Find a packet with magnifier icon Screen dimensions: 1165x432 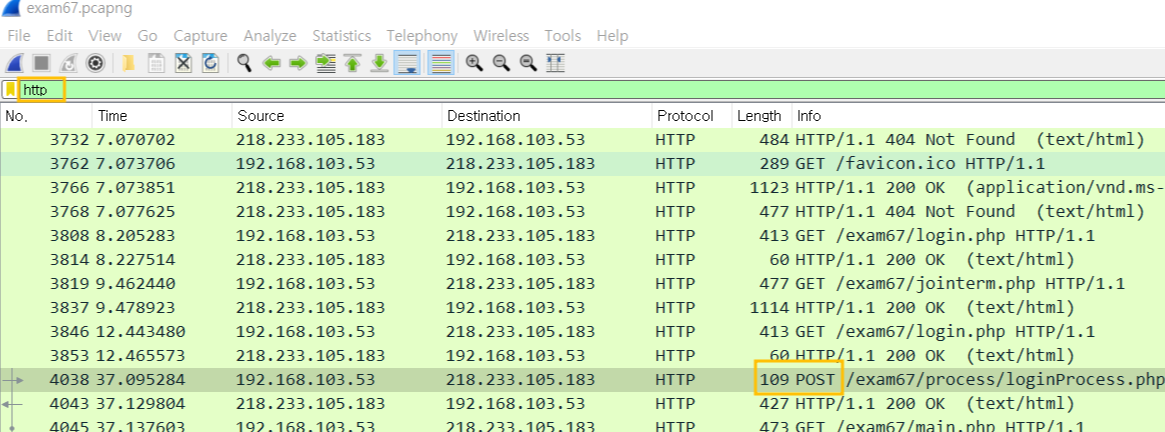[x=244, y=63]
